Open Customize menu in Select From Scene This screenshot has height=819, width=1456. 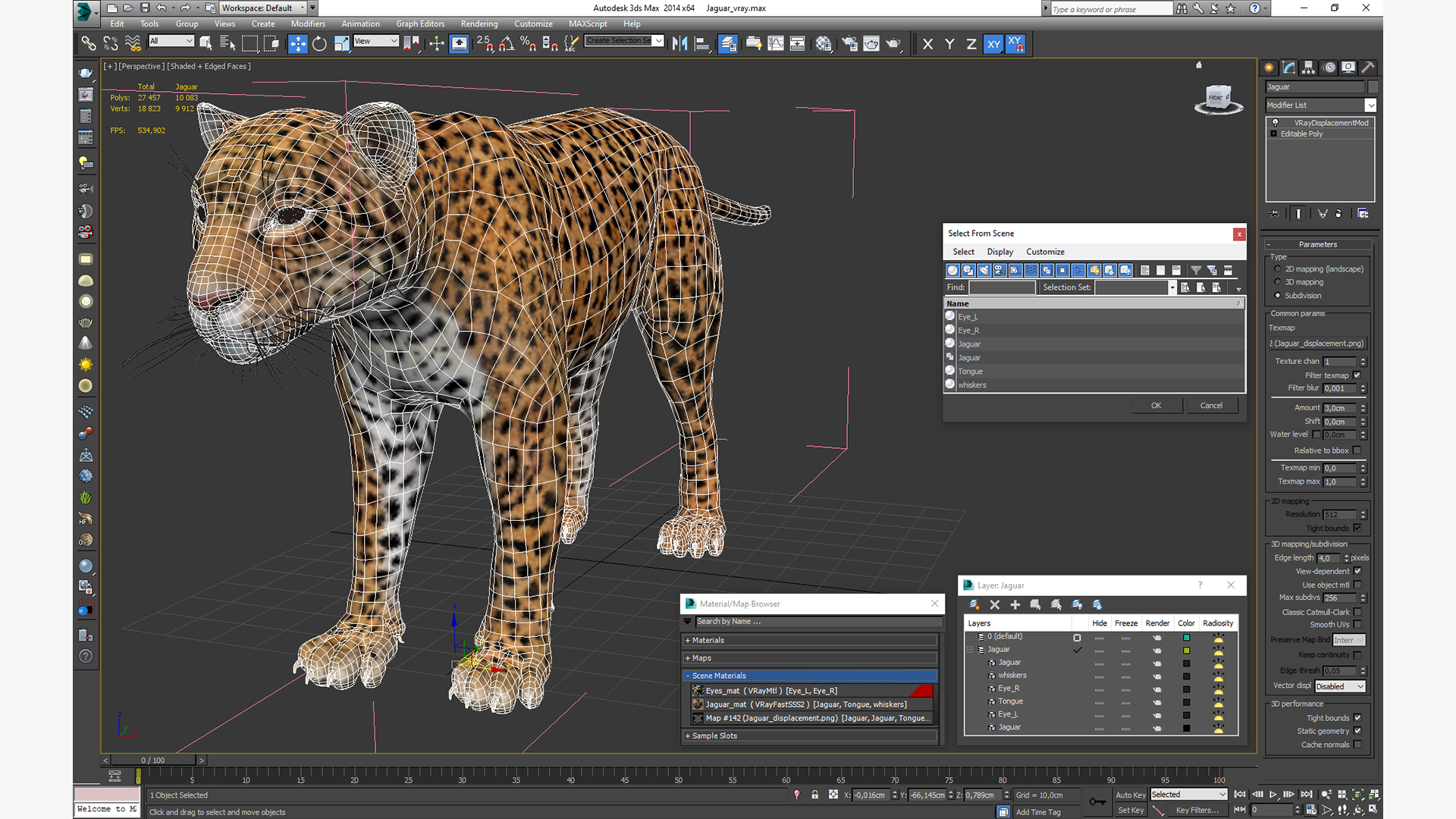pos(1045,252)
